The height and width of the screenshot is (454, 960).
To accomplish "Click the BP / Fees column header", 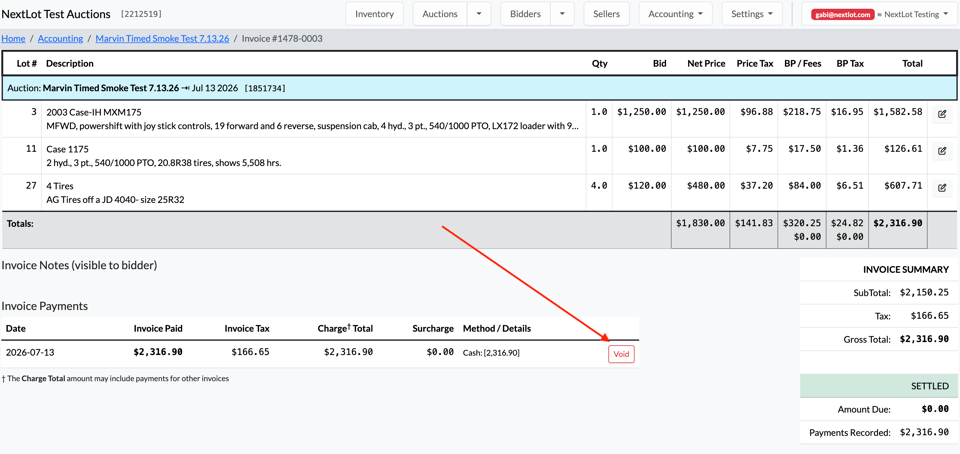I will pyautogui.click(x=803, y=64).
